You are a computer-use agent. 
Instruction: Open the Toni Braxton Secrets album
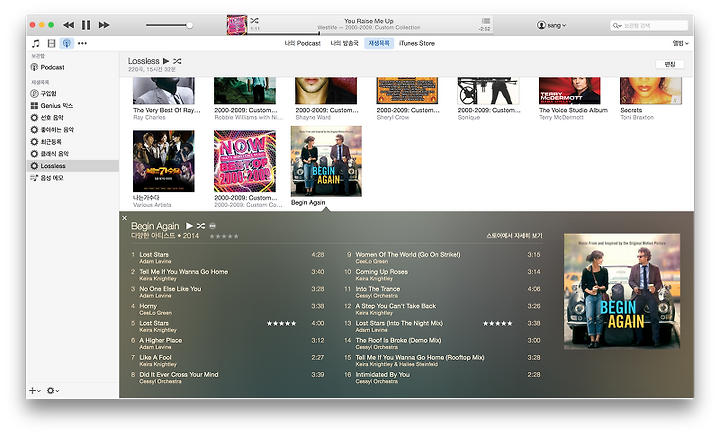(x=651, y=91)
